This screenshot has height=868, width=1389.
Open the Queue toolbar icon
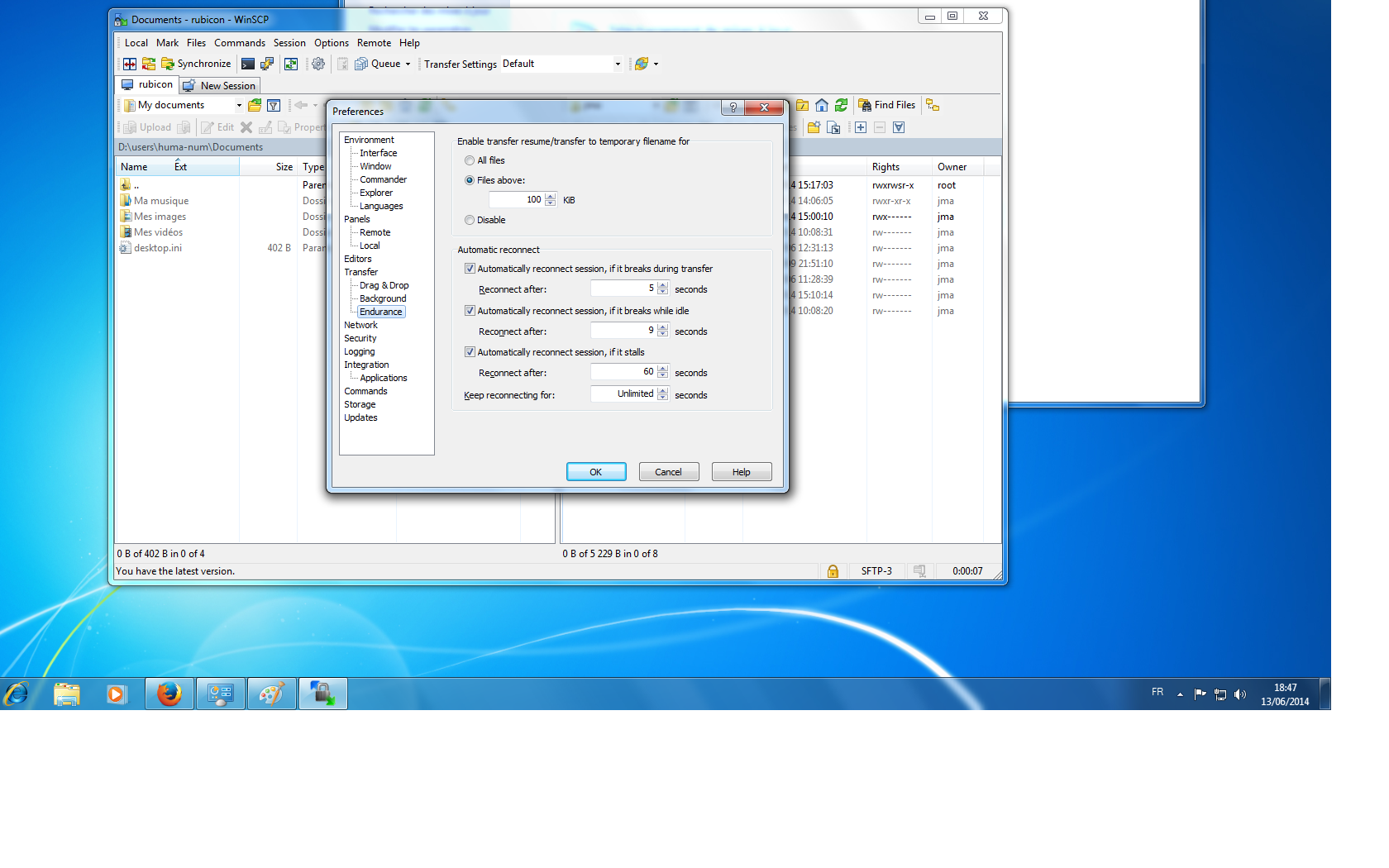[361, 64]
